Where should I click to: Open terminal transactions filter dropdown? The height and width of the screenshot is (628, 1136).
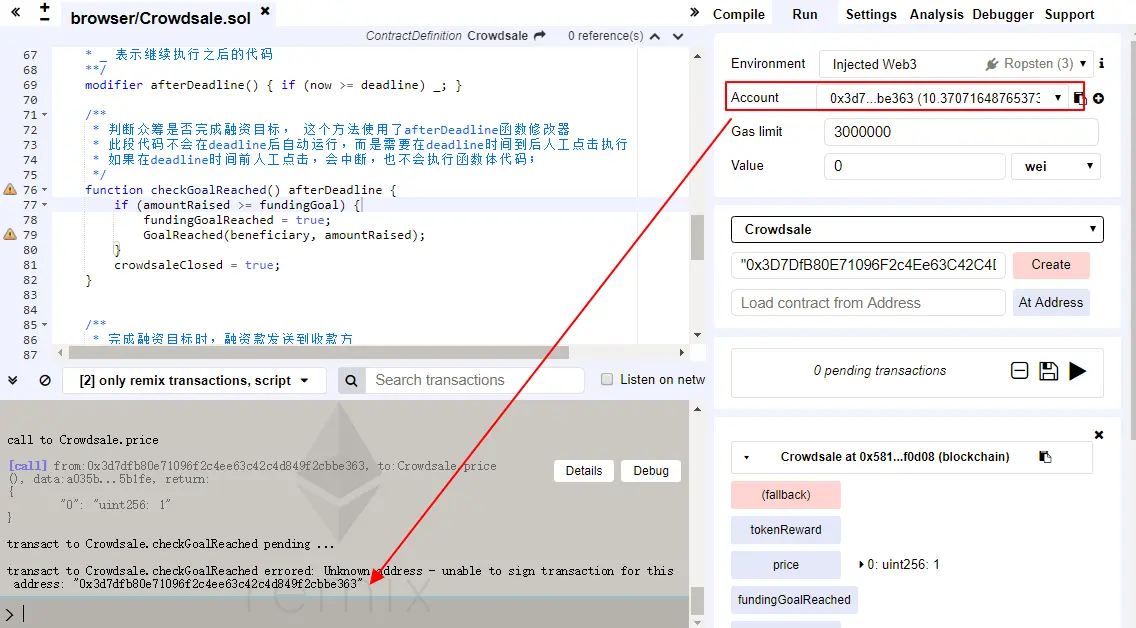click(x=194, y=380)
